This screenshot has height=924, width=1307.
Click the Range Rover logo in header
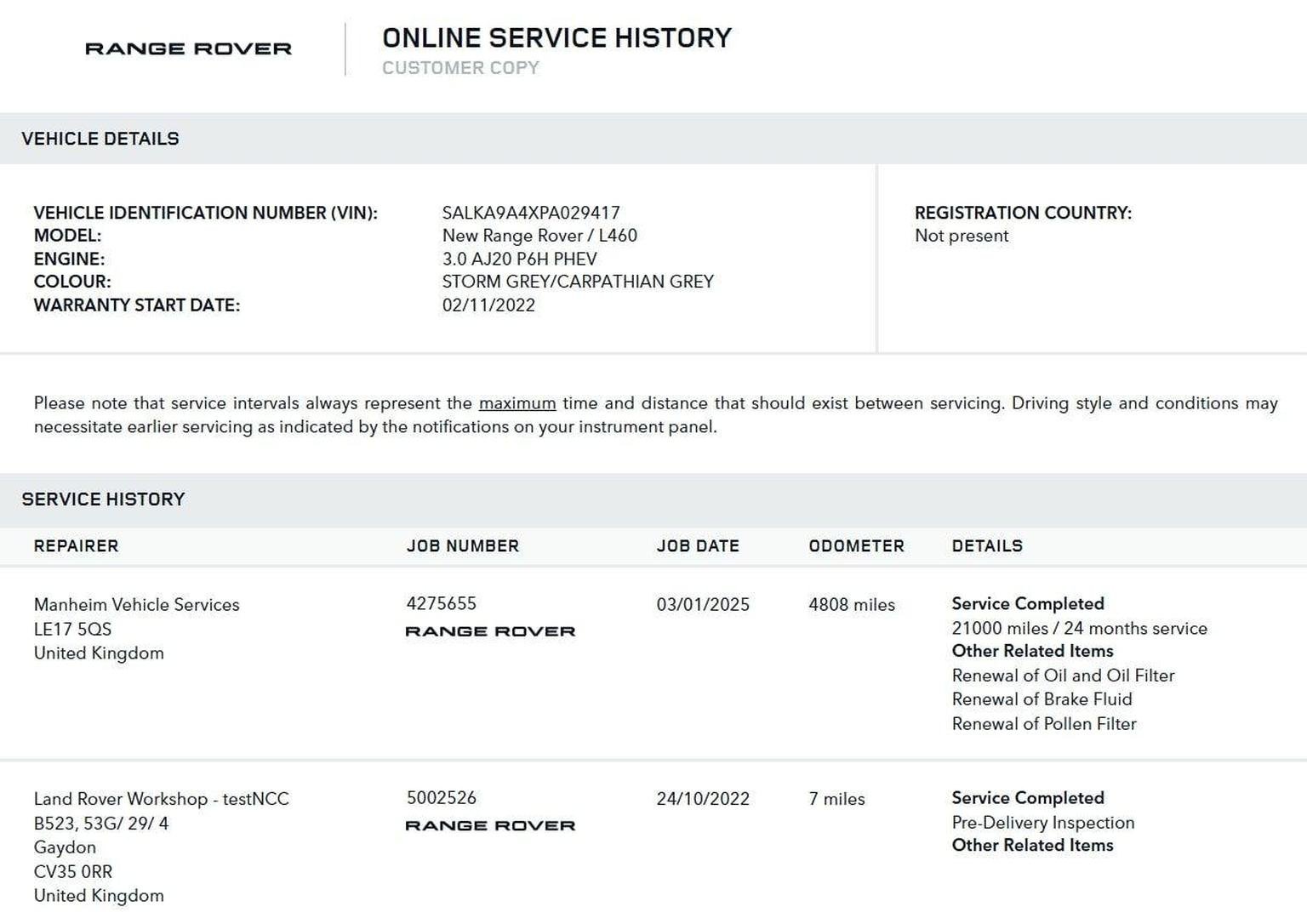(x=188, y=48)
